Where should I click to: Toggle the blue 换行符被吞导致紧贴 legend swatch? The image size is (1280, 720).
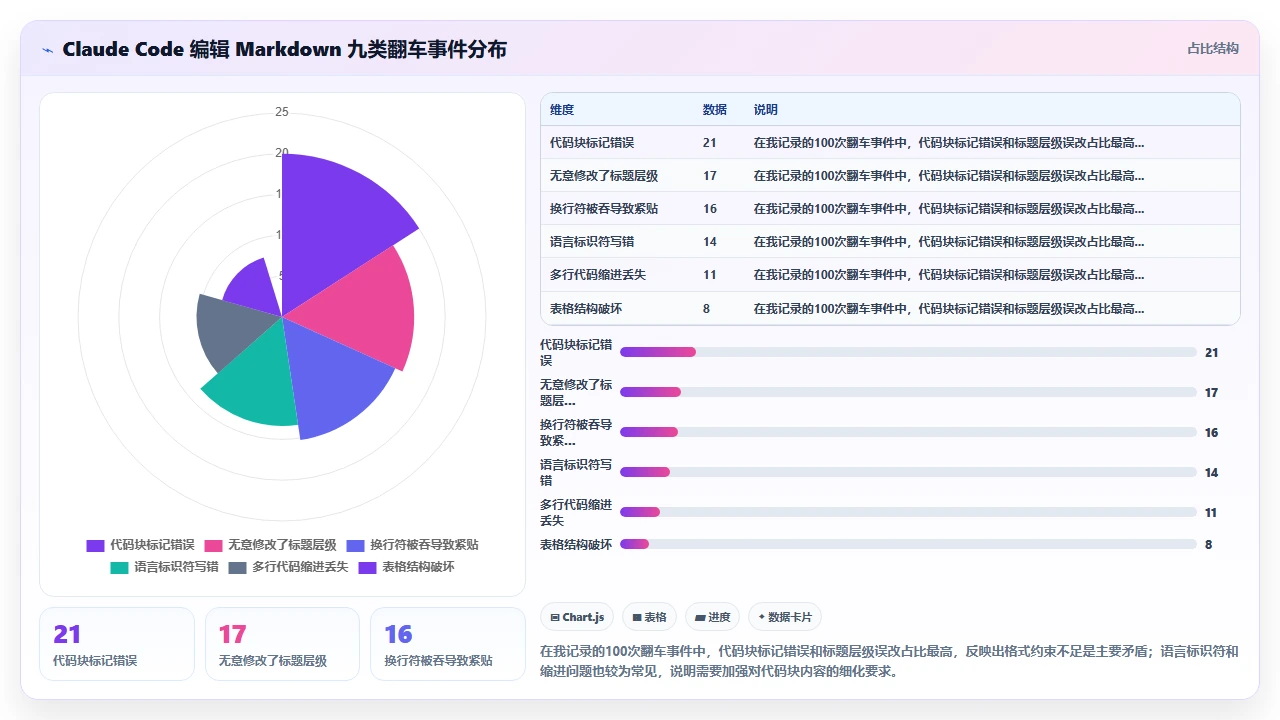pyautogui.click(x=355, y=545)
